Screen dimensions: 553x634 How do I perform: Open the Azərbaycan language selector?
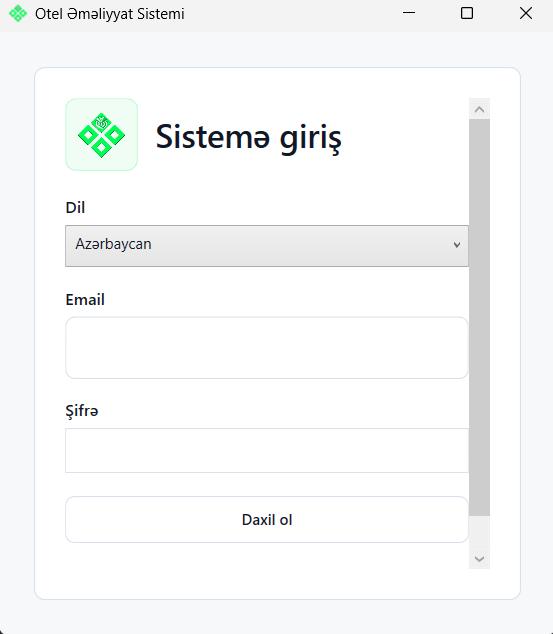click(x=267, y=246)
